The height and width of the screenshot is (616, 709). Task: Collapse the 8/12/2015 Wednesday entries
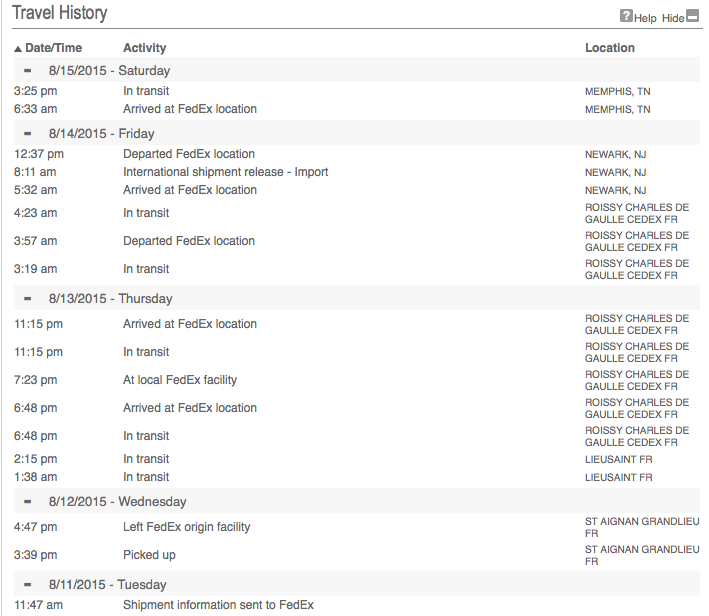(28, 502)
